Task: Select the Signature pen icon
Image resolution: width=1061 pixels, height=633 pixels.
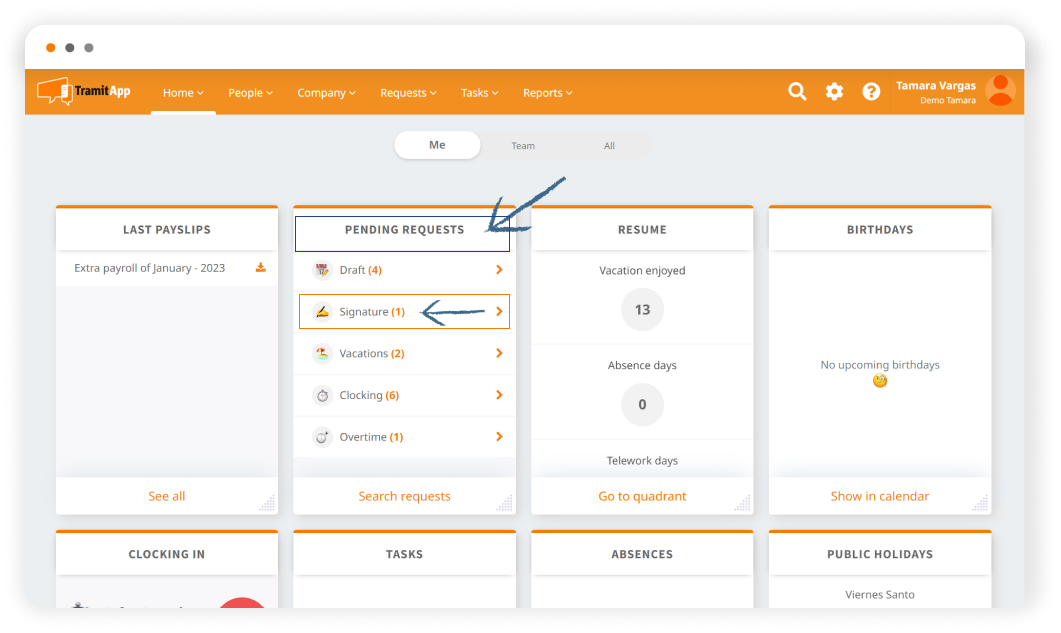Action: point(322,311)
